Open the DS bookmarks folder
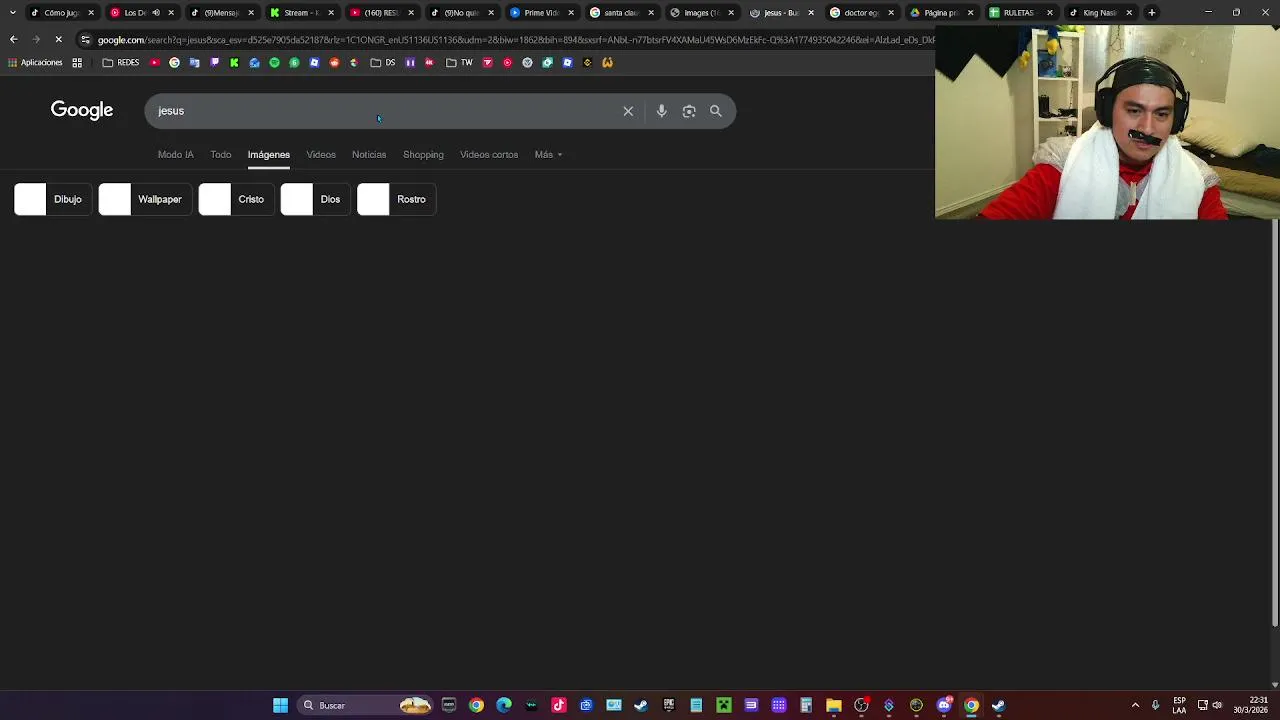The width and height of the screenshot is (1280, 720). coord(381,62)
